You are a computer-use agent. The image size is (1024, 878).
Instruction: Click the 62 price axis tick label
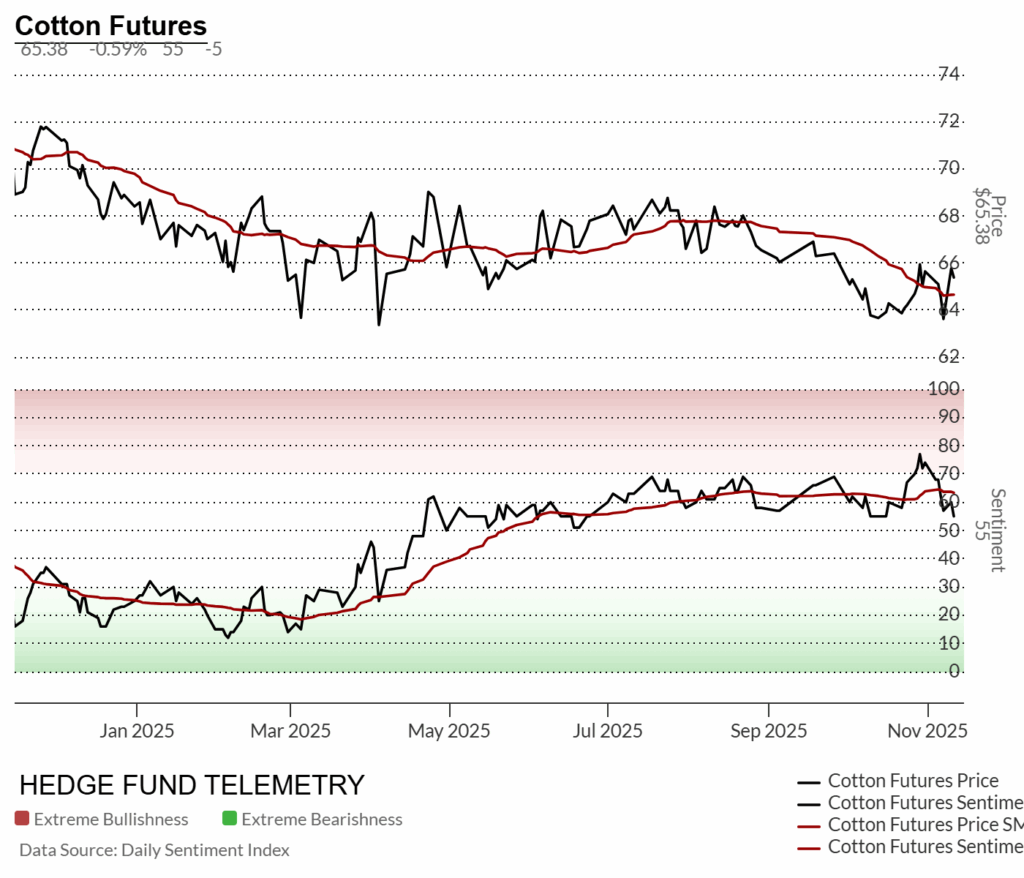tap(949, 356)
